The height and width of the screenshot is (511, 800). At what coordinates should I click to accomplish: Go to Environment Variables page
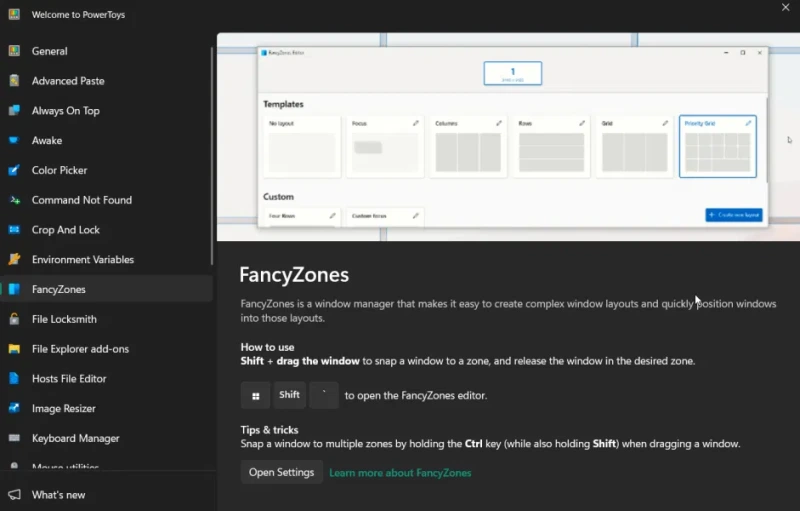point(82,260)
